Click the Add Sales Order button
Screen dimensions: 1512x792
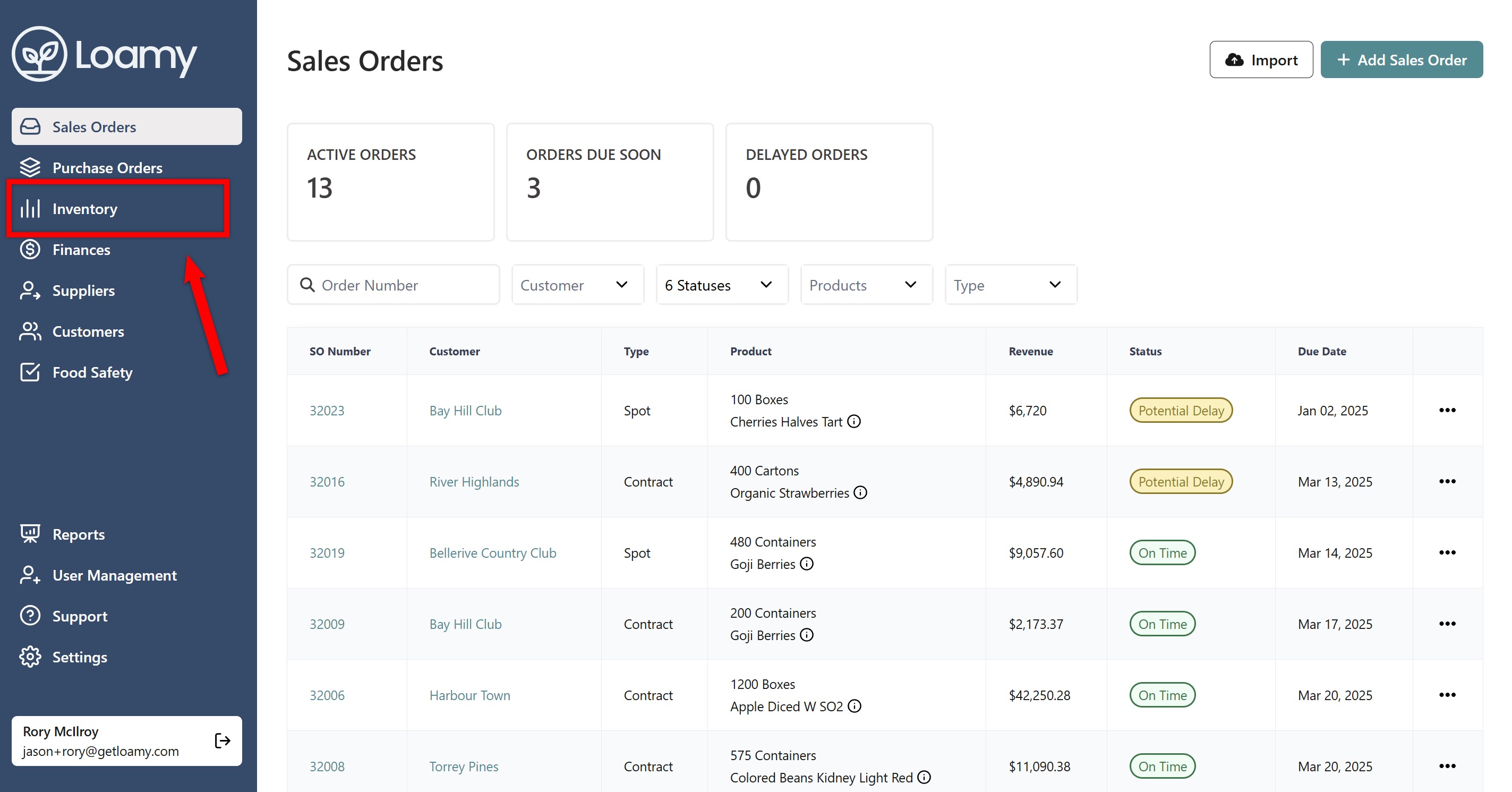coord(1401,60)
